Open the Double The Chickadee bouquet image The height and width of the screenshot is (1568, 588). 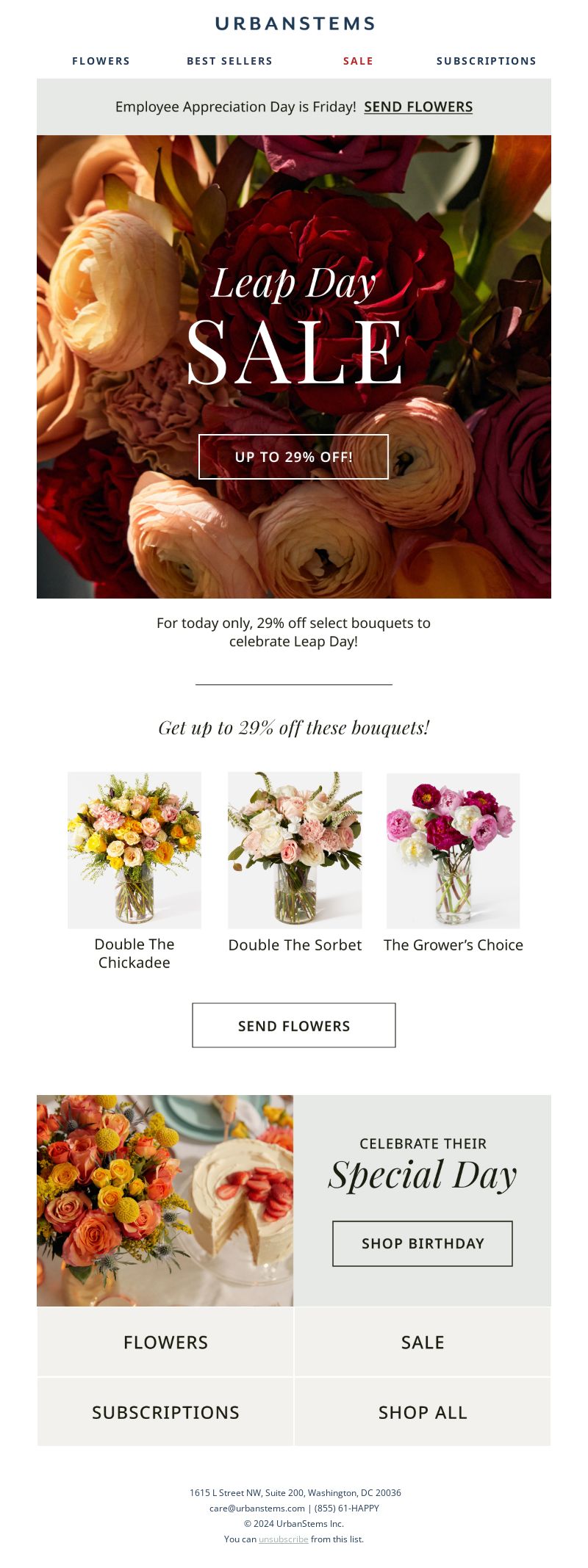coord(135,850)
